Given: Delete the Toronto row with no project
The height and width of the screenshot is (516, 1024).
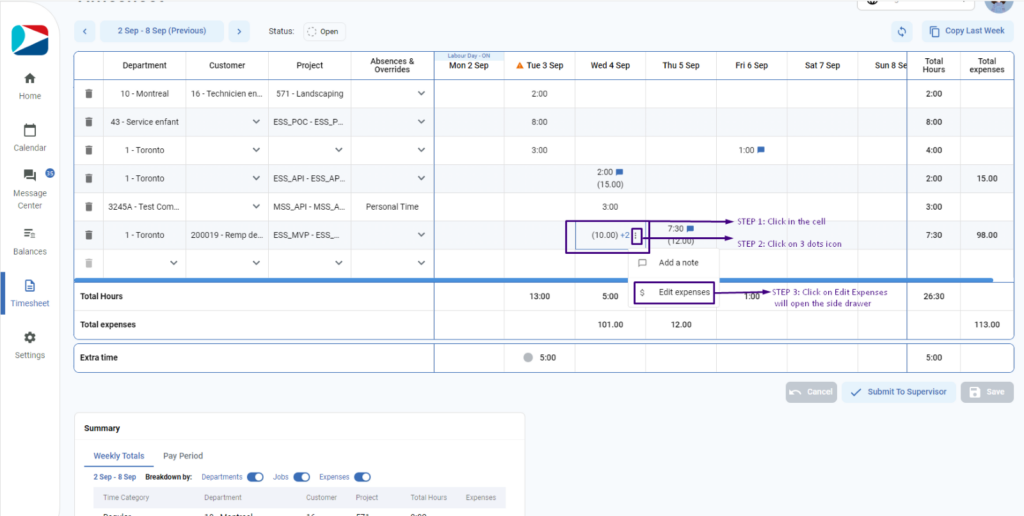Looking at the screenshot, I should pyautogui.click(x=89, y=150).
